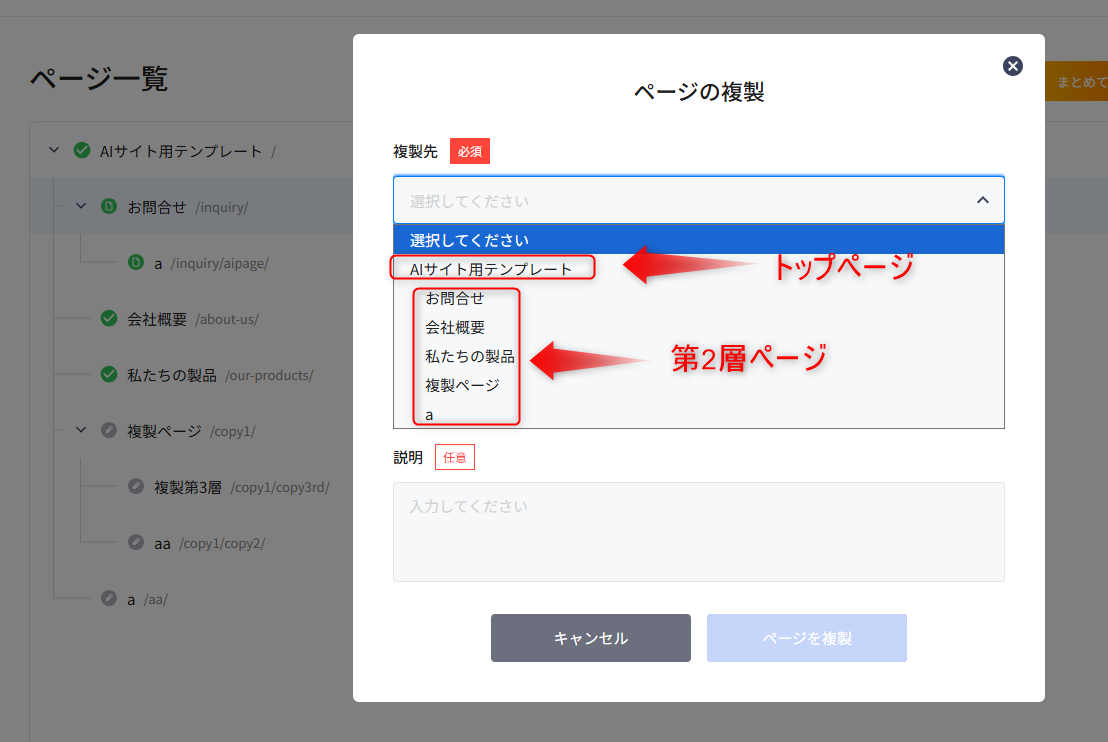This screenshot has height=742, width=1108.
Task: Collapse the お問合せ tree branch
Action: (81, 207)
